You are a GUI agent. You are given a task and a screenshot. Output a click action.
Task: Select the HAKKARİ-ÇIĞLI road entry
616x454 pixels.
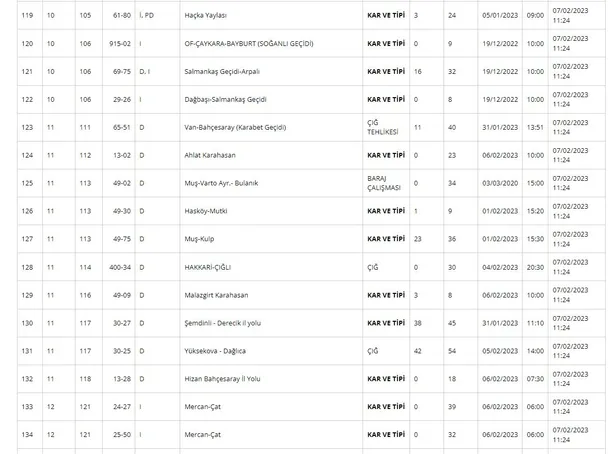pyautogui.click(x=210, y=267)
